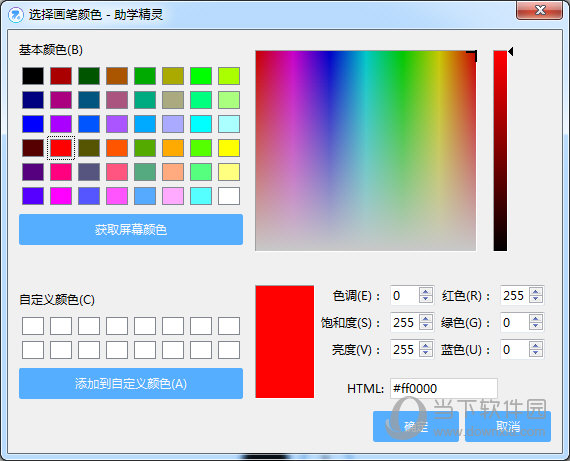
Task: Increase 色调(E) hue with up arrow
Action: (426, 291)
